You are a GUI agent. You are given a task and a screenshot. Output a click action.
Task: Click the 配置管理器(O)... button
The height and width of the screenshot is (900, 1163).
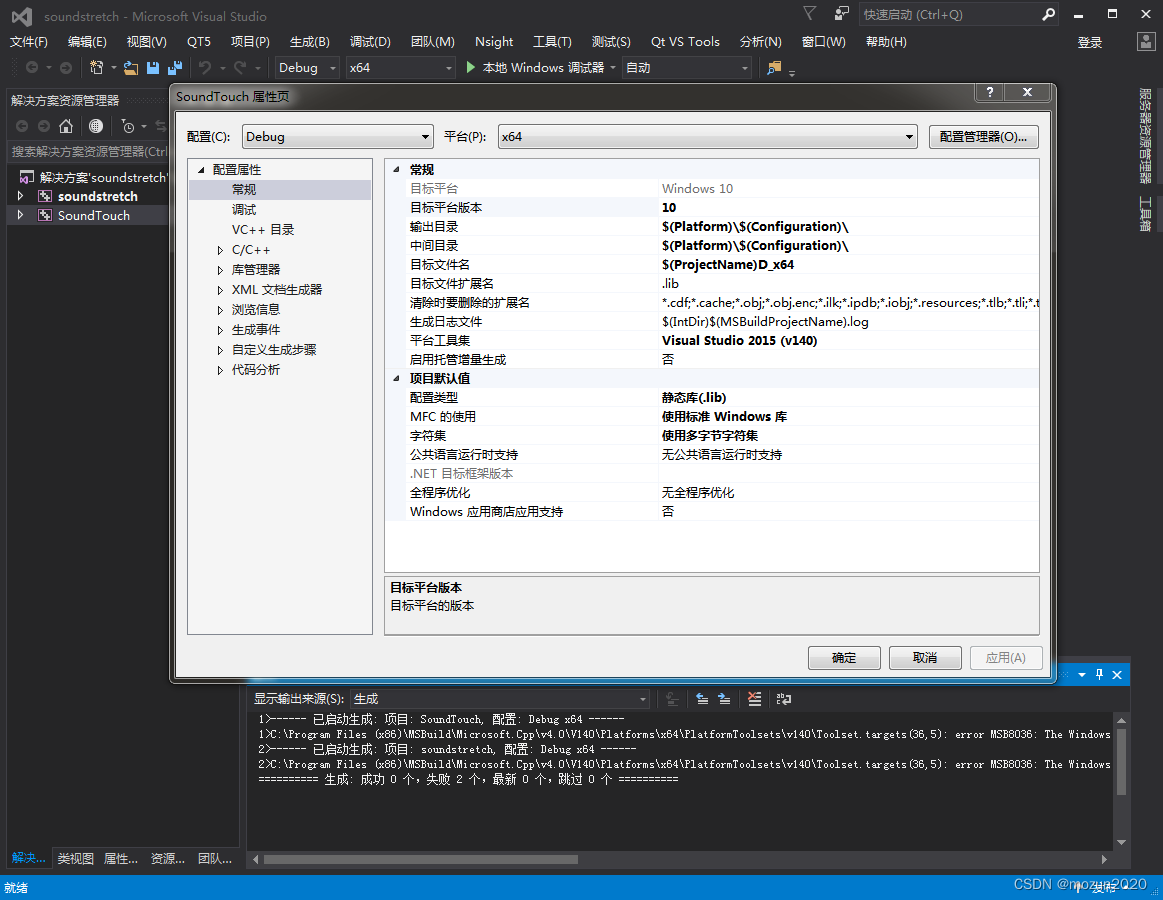coord(984,137)
